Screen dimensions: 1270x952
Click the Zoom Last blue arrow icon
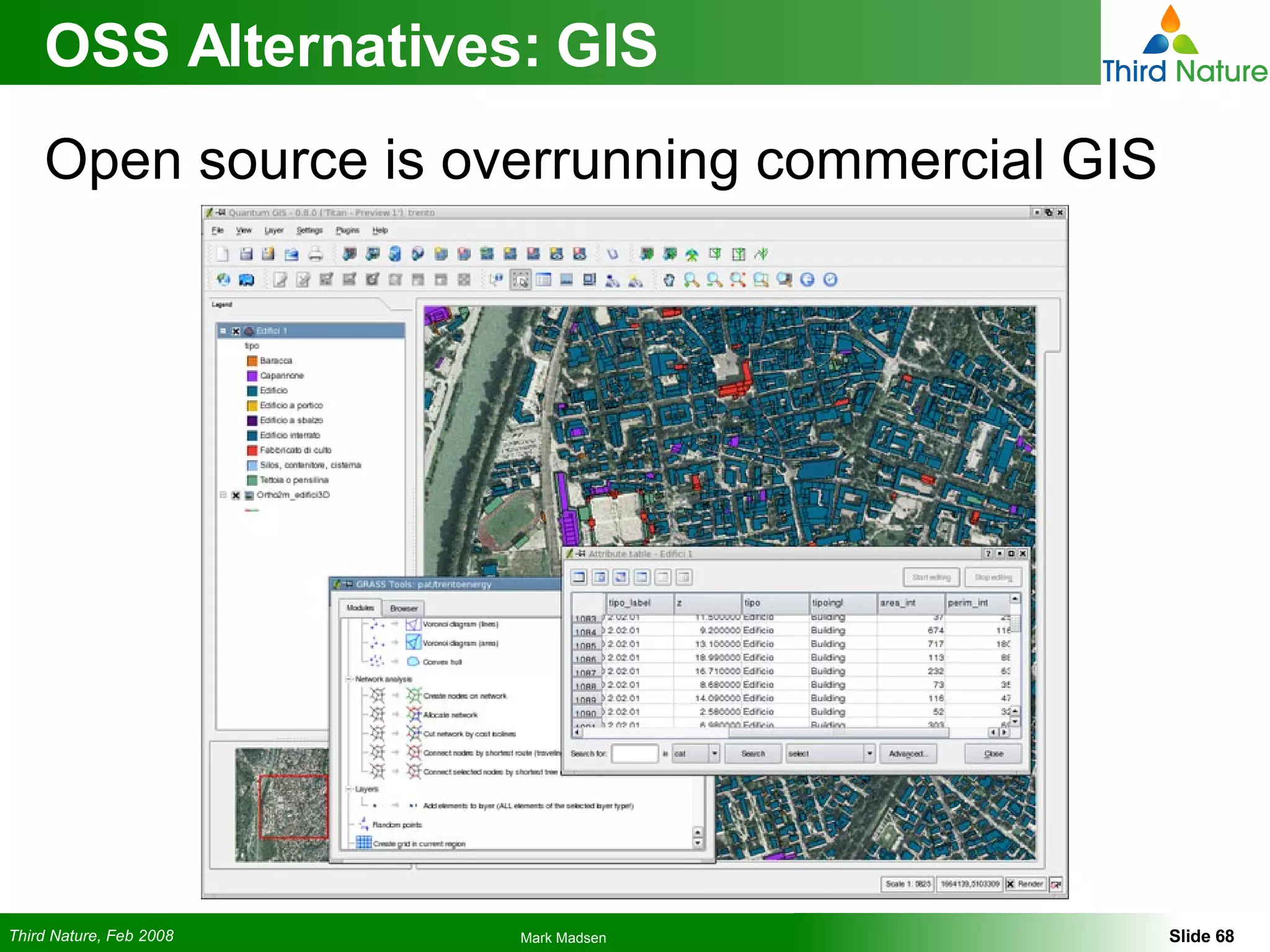[807, 280]
